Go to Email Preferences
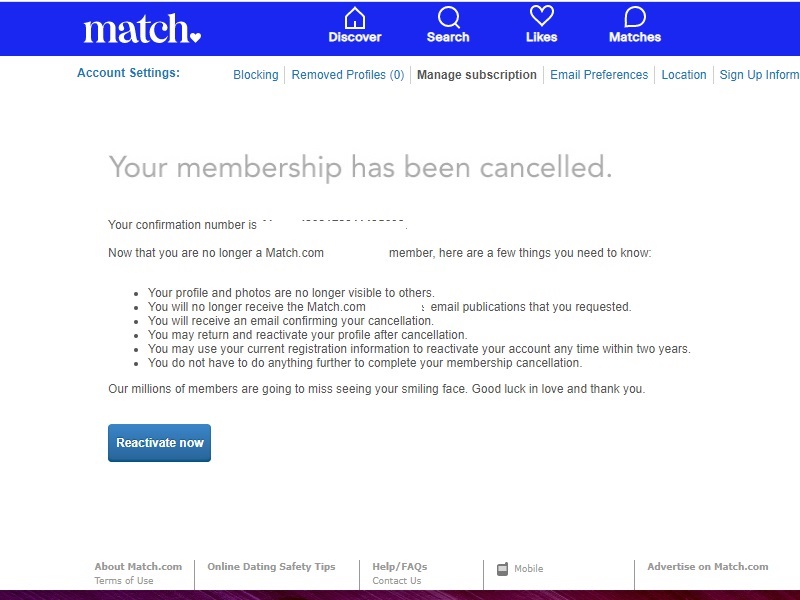Viewport: 800px width, 600px height. 599,74
